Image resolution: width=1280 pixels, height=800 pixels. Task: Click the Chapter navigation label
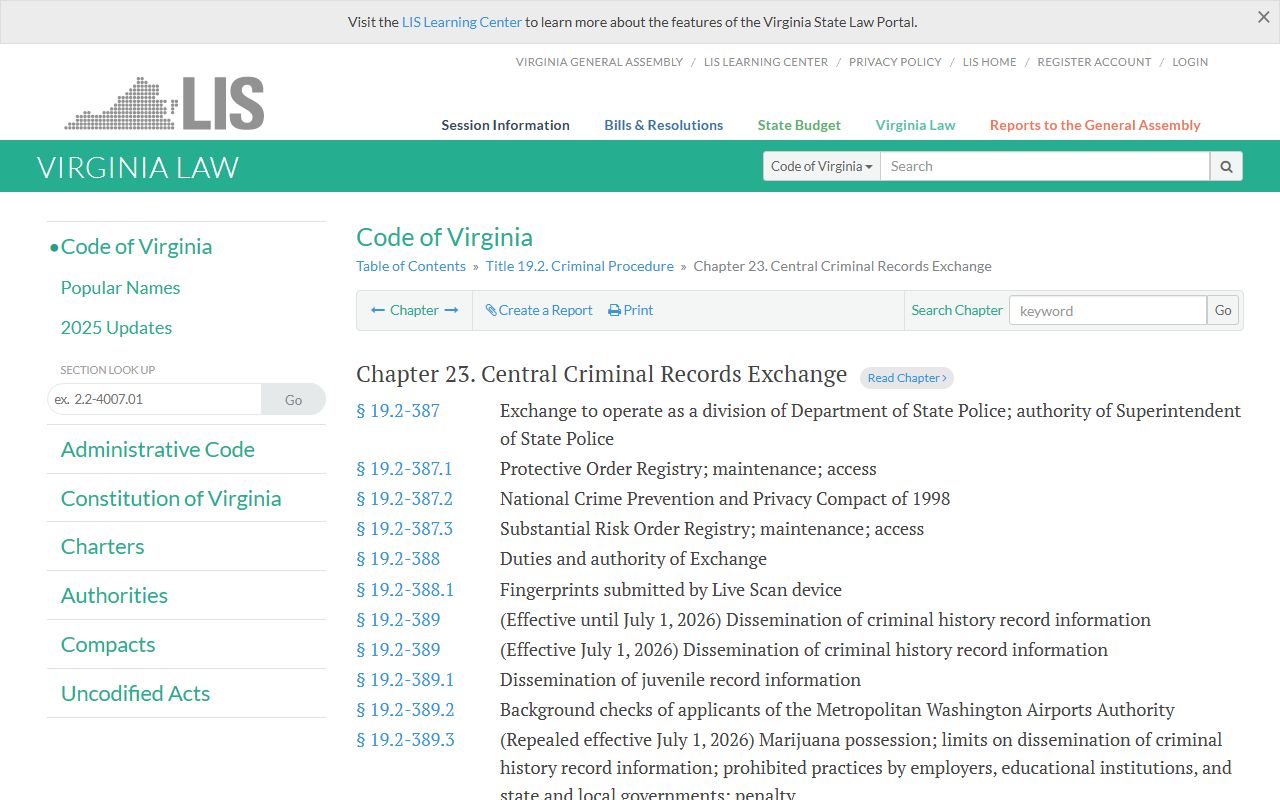point(414,310)
